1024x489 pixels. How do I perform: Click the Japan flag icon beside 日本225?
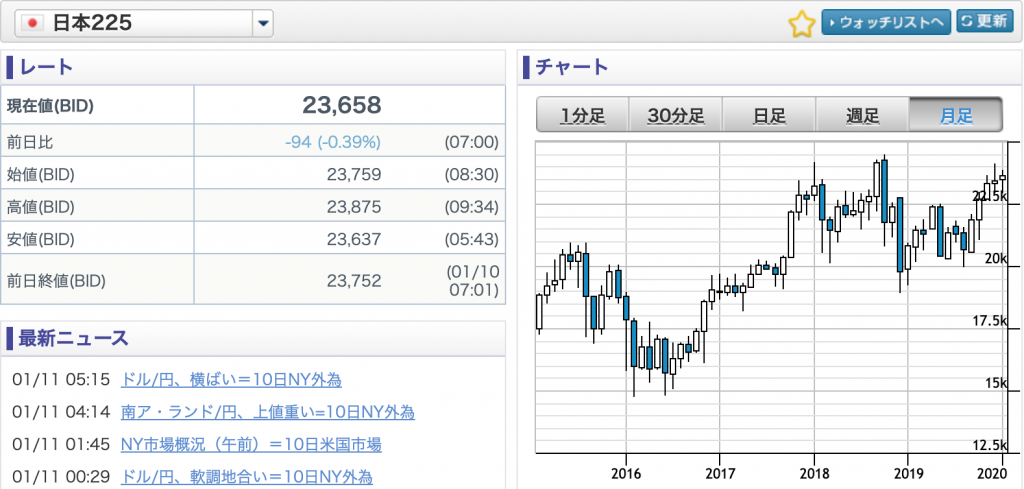point(31,24)
